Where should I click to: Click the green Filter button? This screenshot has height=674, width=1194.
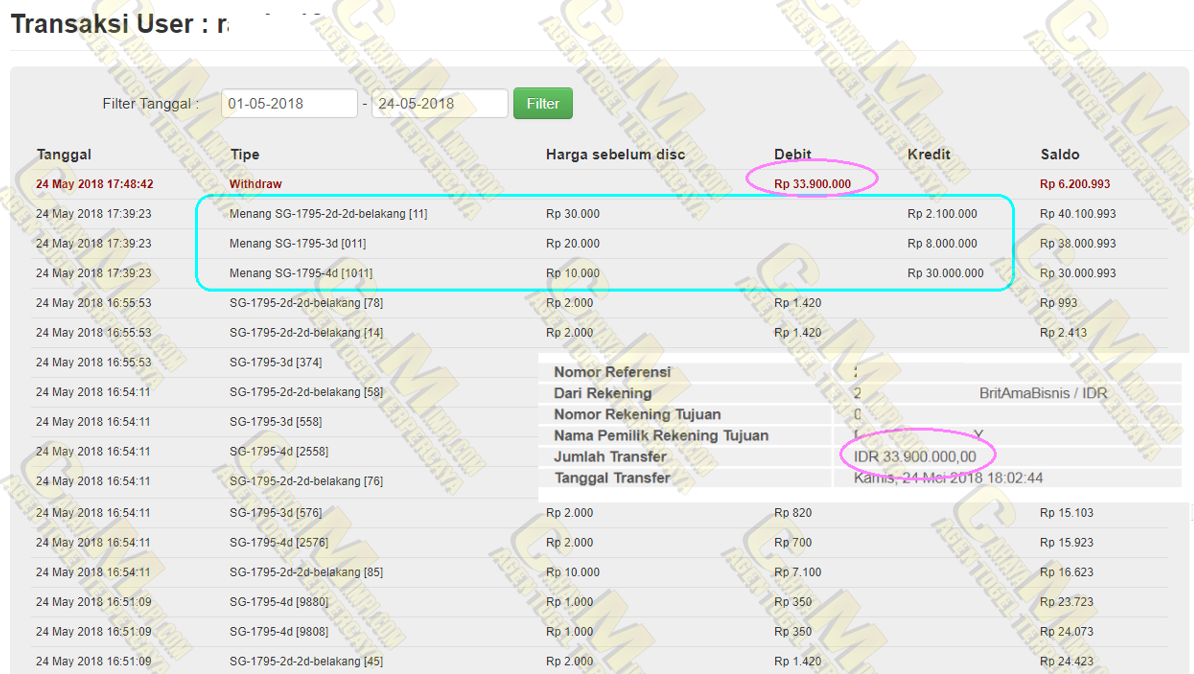tap(542, 103)
